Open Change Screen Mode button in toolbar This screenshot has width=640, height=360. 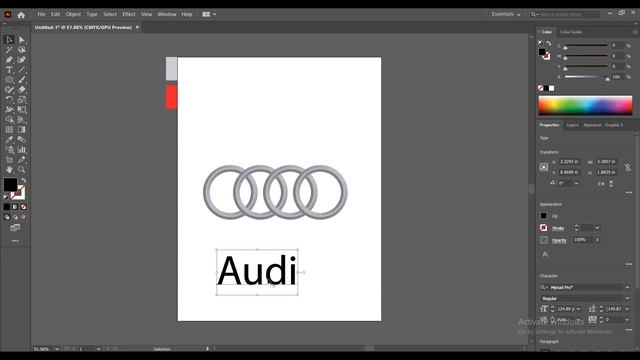tap(15, 227)
